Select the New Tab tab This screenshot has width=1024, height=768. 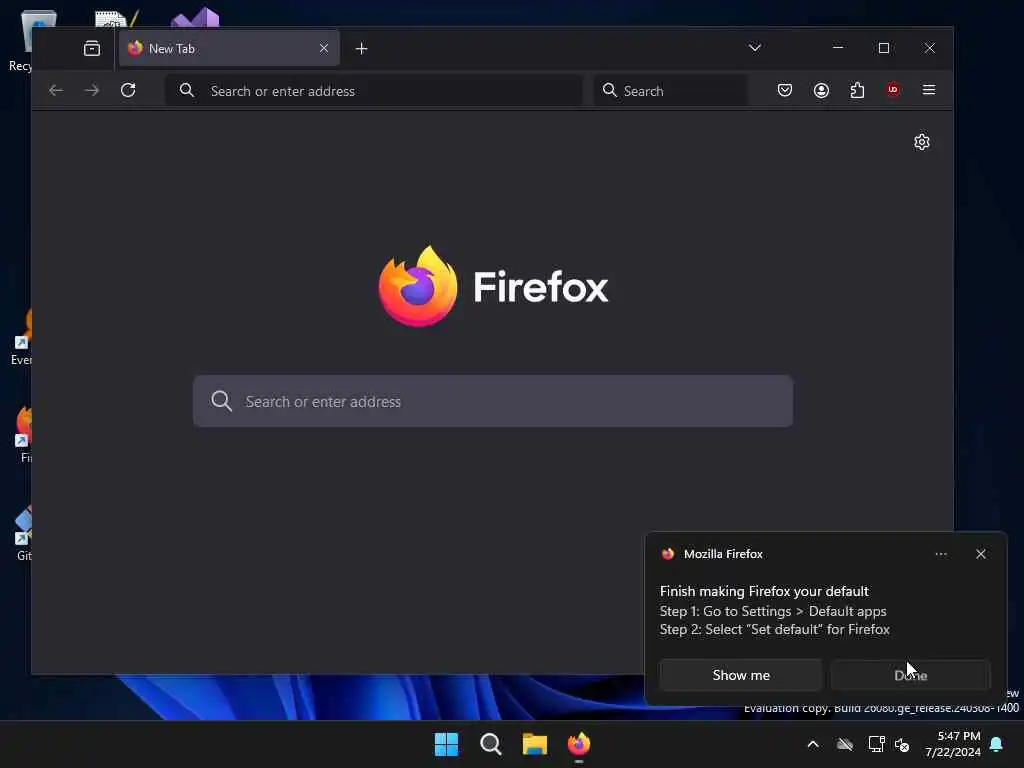(229, 48)
